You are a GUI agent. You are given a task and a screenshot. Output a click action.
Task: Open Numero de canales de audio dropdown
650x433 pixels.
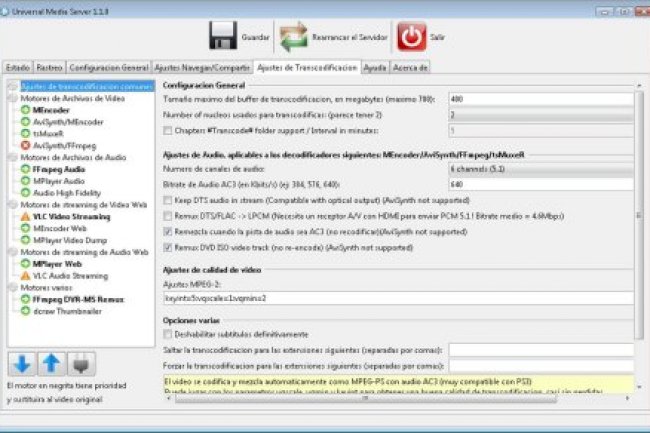[541, 169]
